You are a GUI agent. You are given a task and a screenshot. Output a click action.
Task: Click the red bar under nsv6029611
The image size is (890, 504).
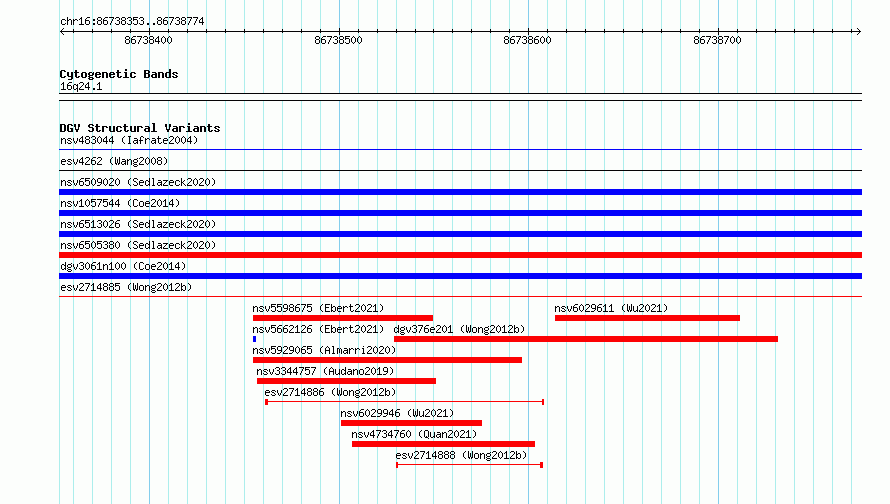click(x=648, y=318)
